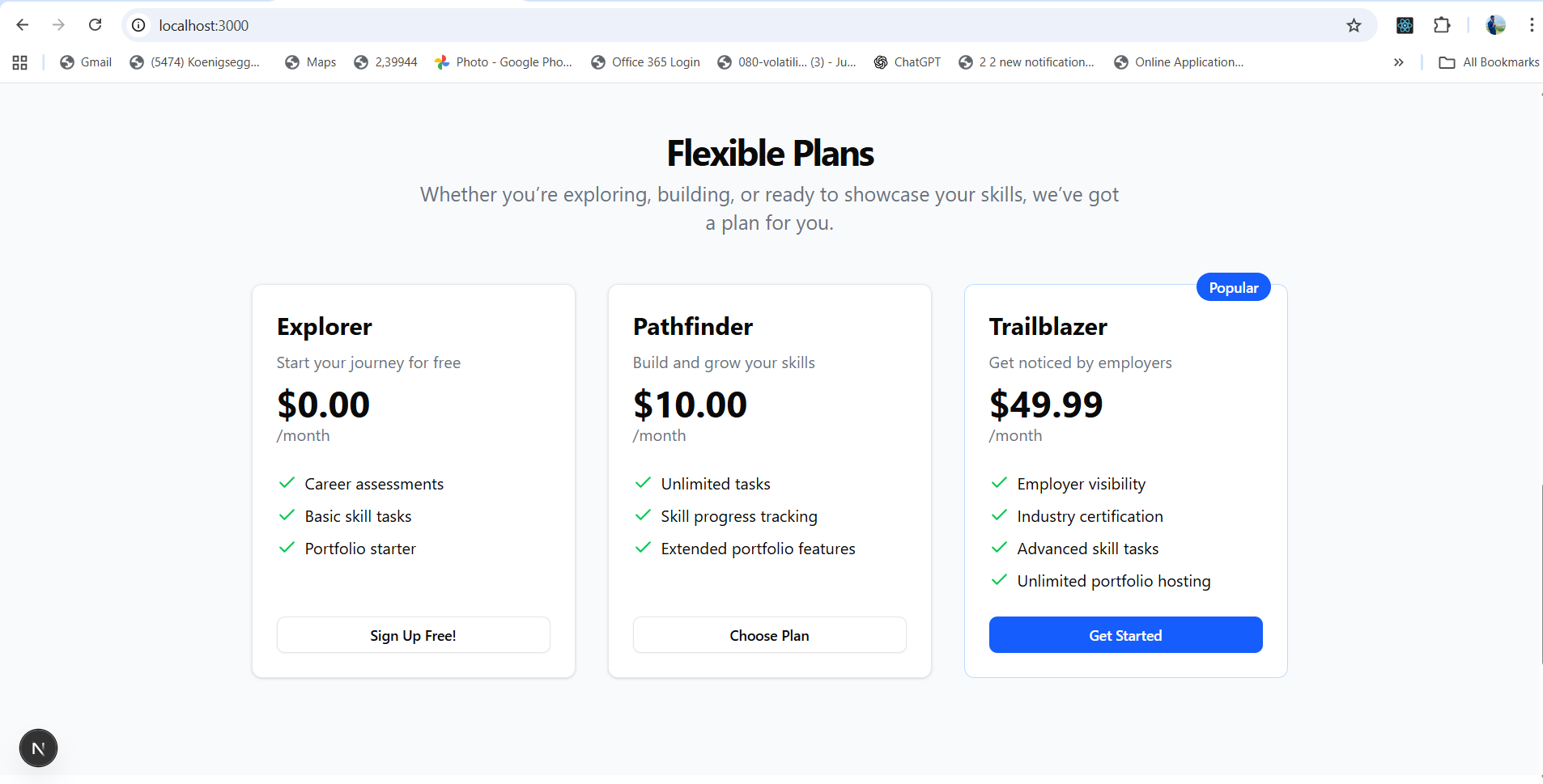Viewport: 1543px width, 784px height.
Task: View site information icon in address bar
Action: (139, 25)
